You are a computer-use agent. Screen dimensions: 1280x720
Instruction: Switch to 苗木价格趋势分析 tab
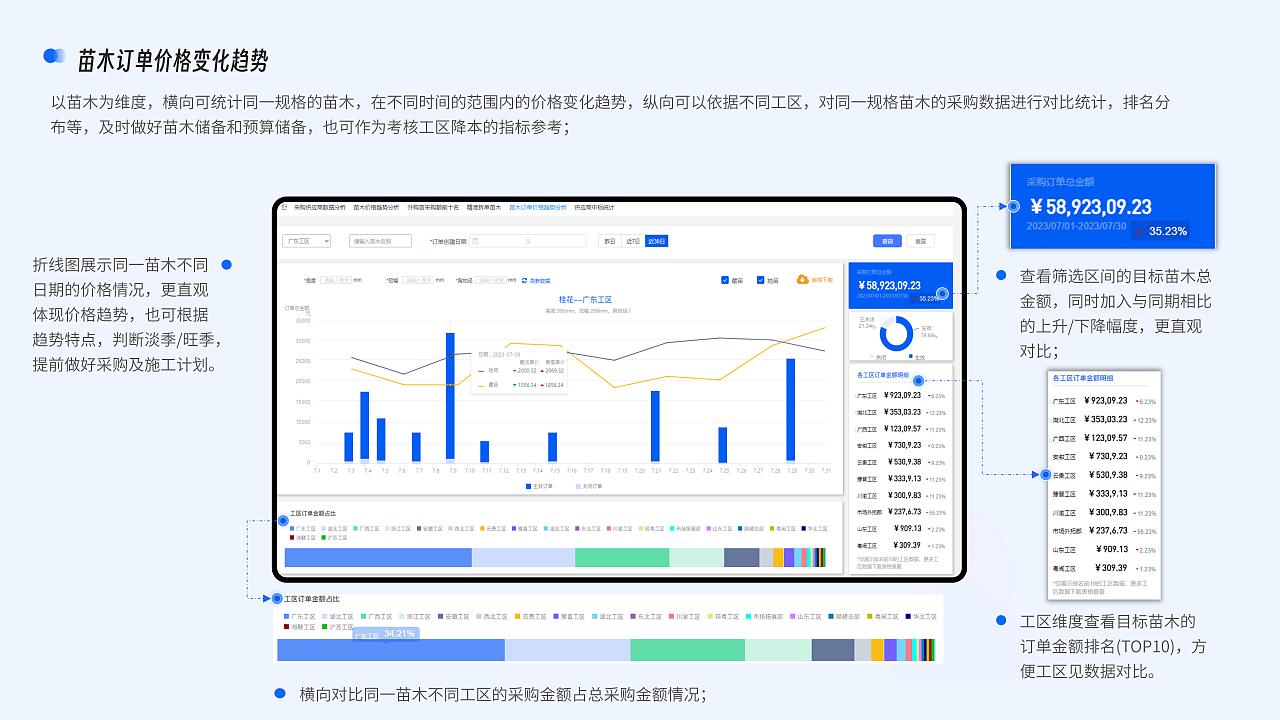pyautogui.click(x=376, y=207)
